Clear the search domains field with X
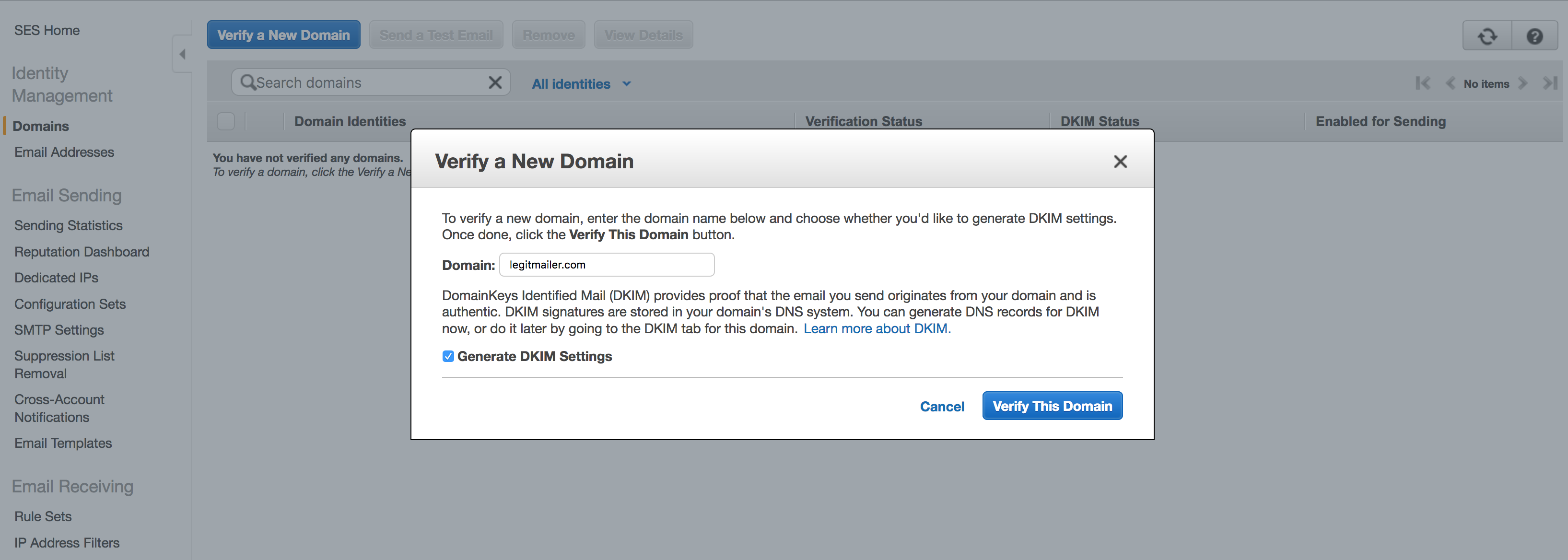 click(495, 82)
